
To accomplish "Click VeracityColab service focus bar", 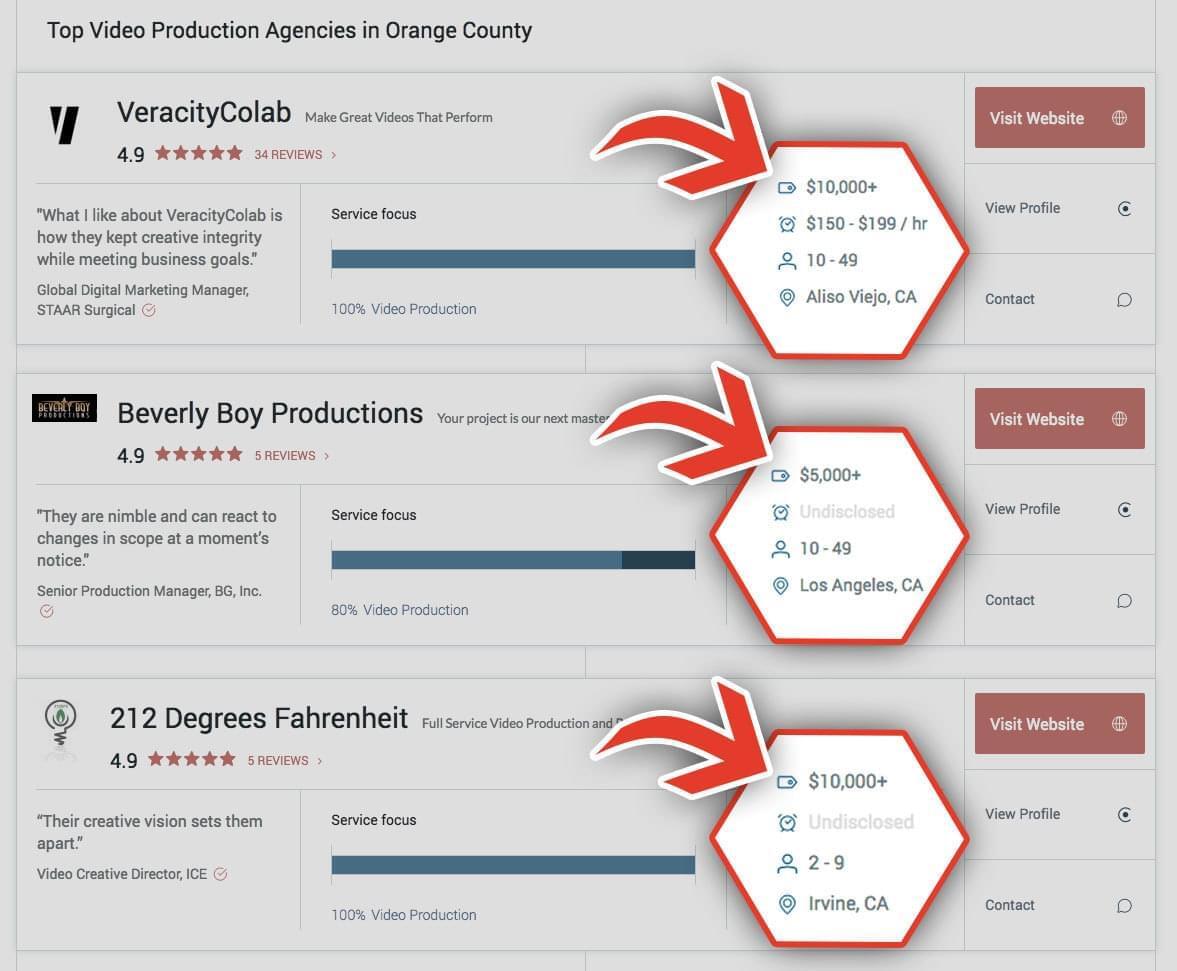I will 513,259.
